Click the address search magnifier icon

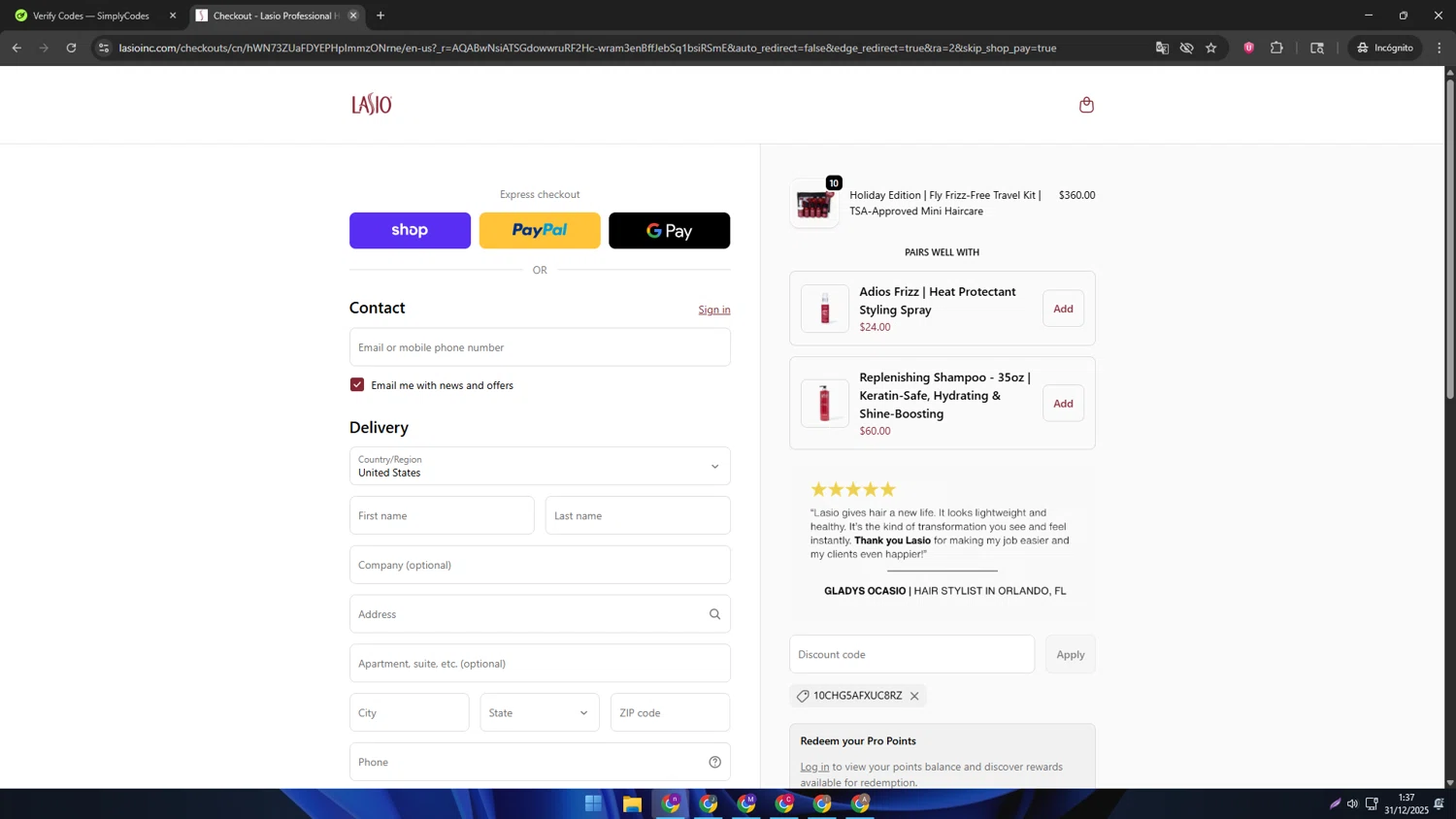tap(714, 614)
